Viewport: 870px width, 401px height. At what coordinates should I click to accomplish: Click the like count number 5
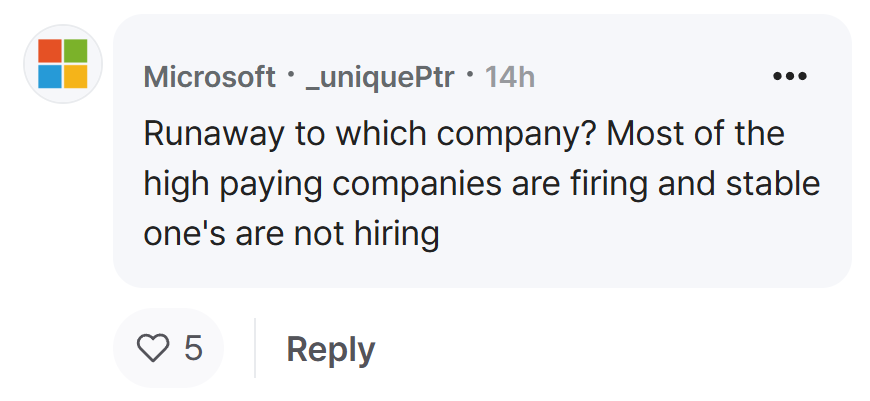click(x=193, y=348)
